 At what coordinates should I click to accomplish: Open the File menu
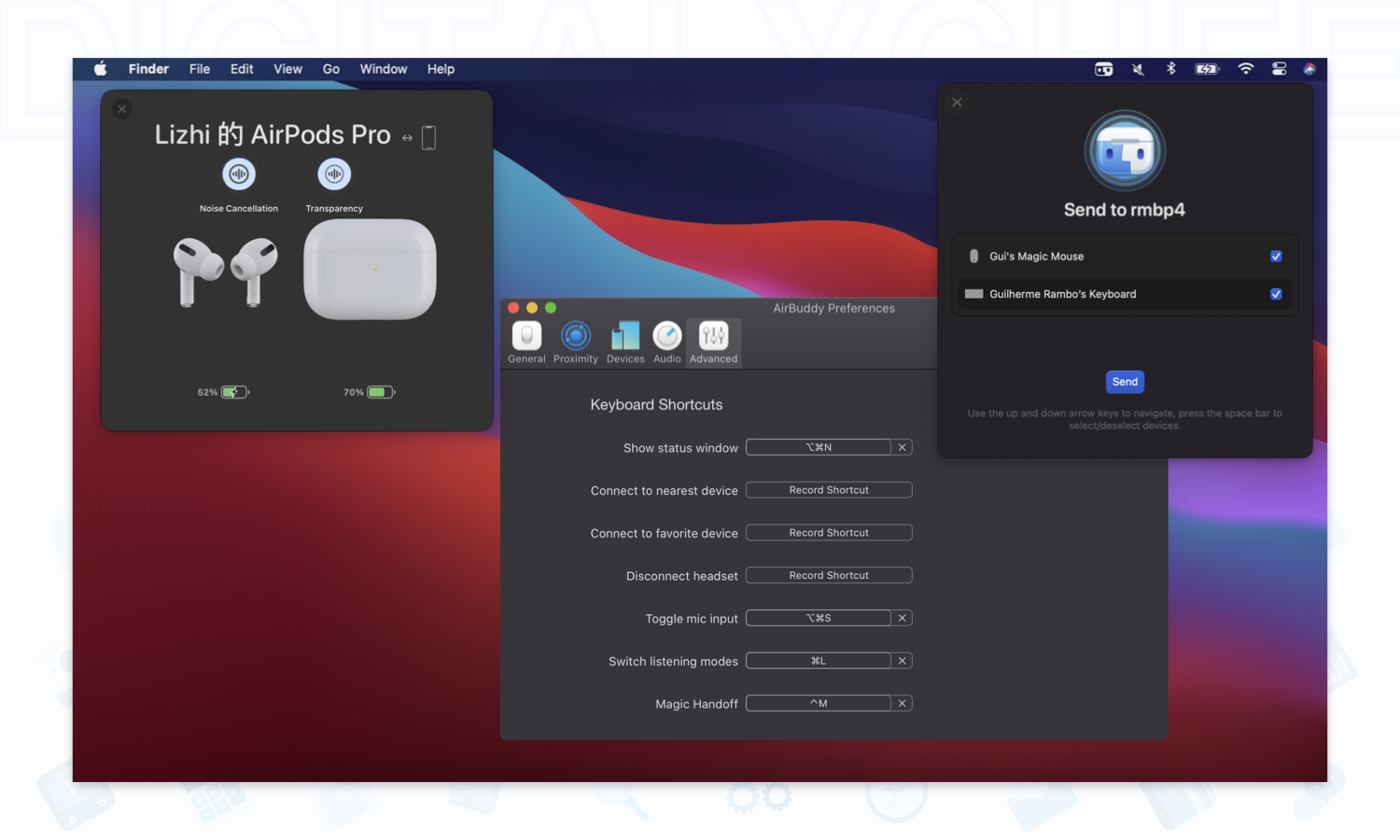tap(200, 69)
